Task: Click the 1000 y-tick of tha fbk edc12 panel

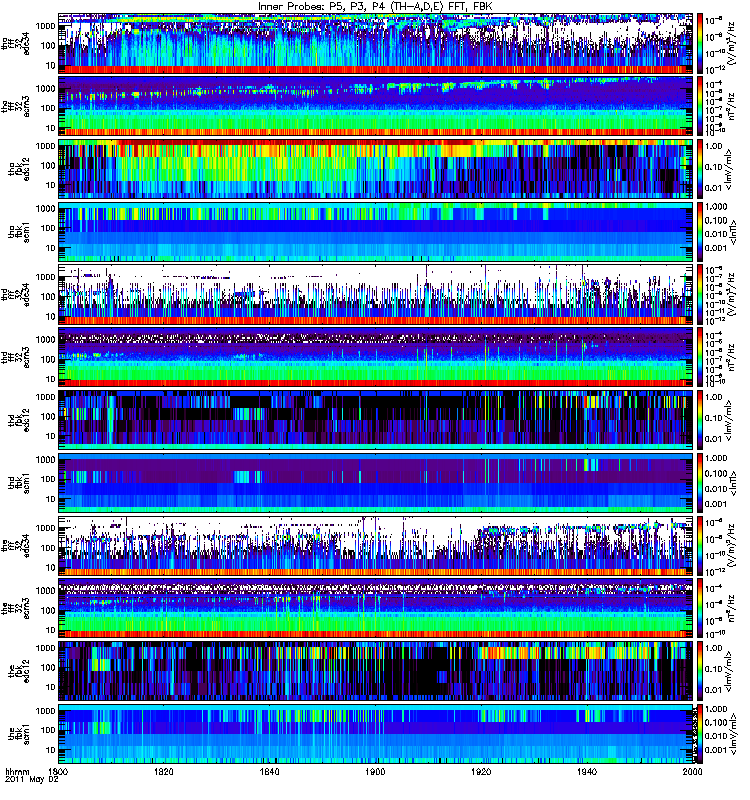Action: point(46,146)
